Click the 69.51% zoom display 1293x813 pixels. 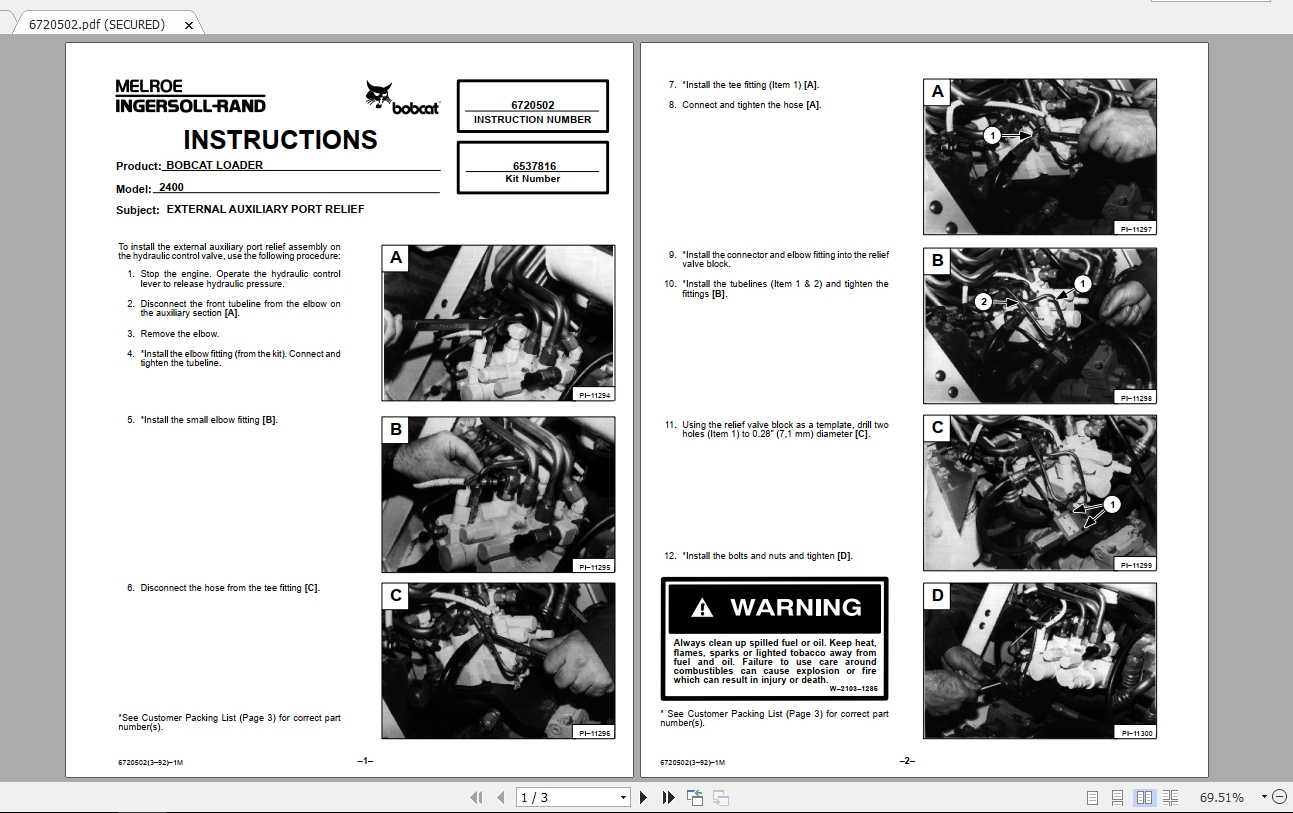point(1222,797)
